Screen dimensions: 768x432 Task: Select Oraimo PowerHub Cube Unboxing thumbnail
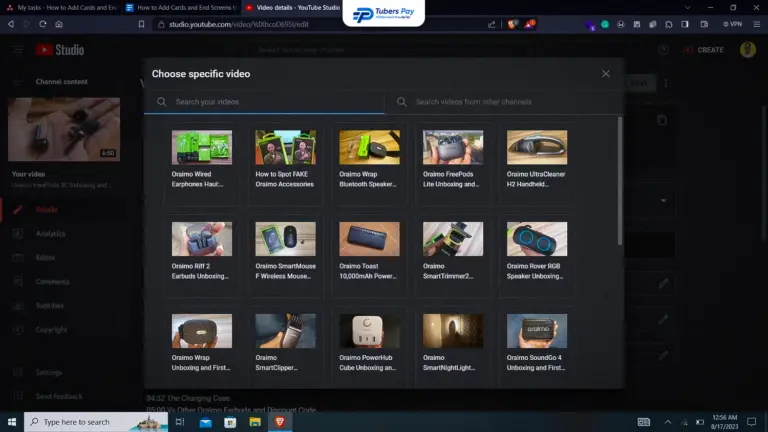[369, 331]
